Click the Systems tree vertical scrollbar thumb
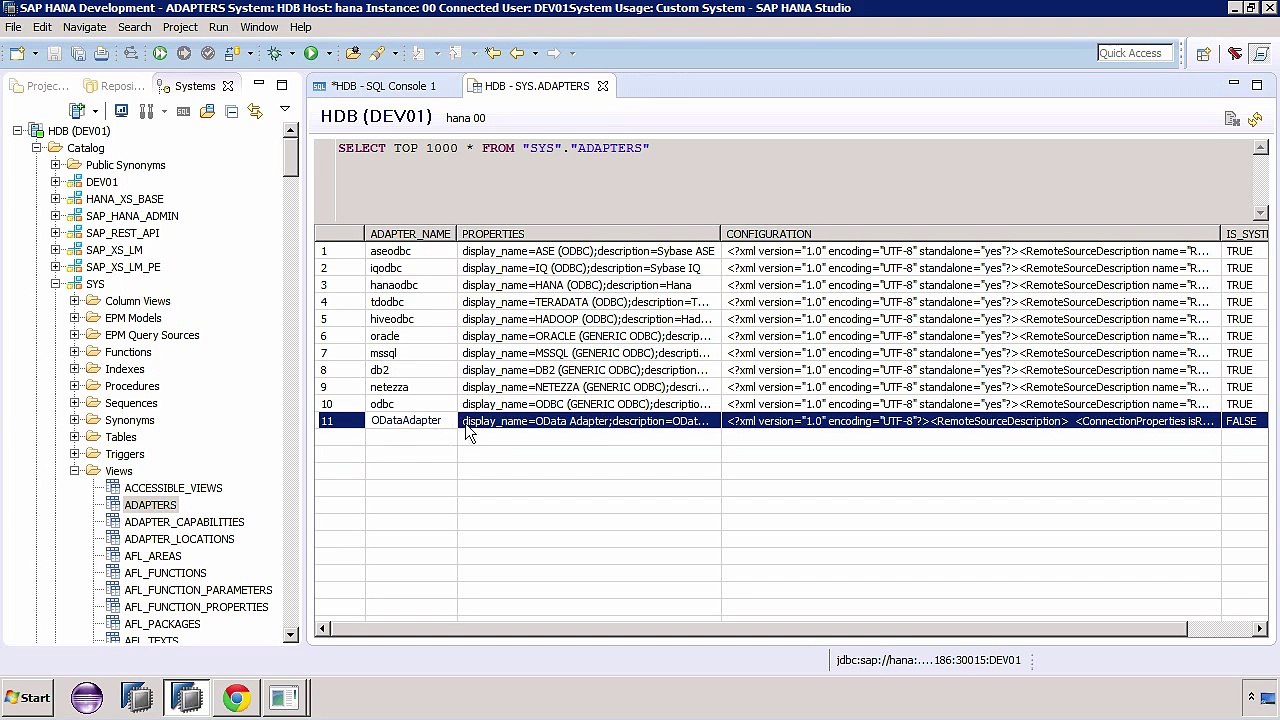 [x=291, y=157]
